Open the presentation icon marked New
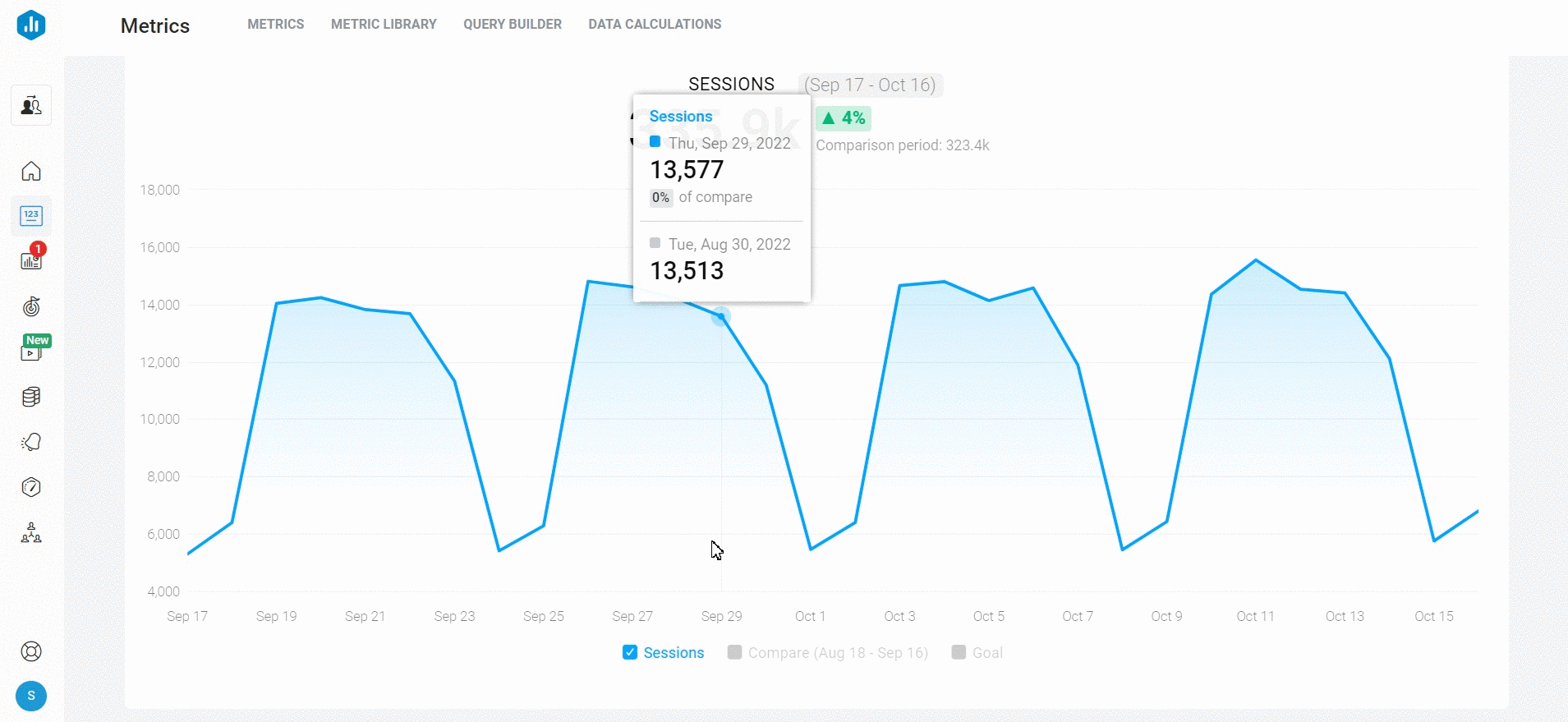 pyautogui.click(x=31, y=352)
